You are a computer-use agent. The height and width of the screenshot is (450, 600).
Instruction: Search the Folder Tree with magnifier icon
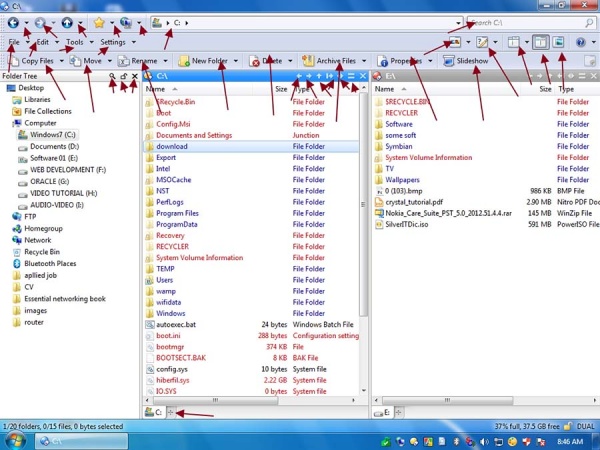pos(112,76)
